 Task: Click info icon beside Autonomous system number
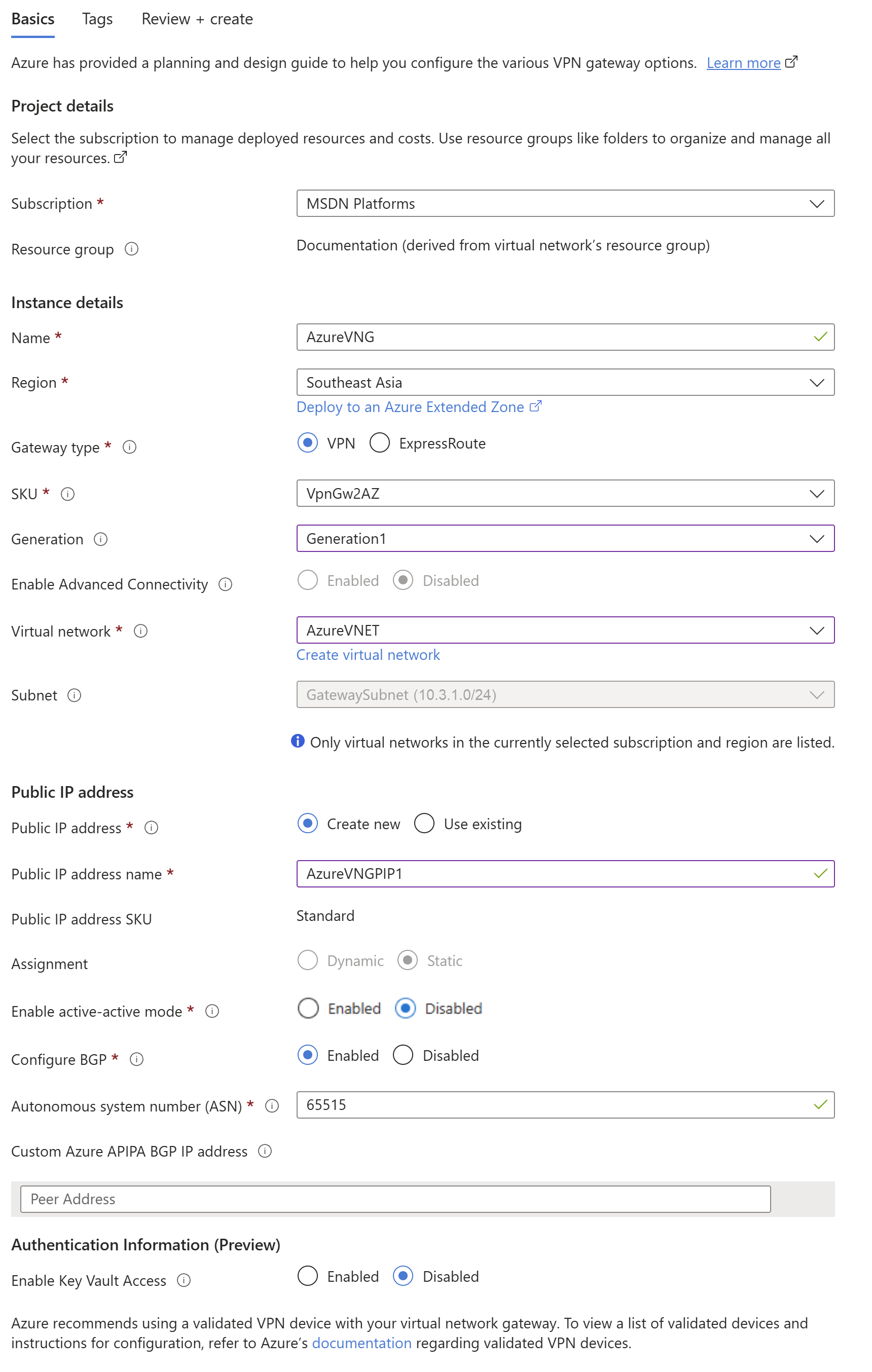point(272,1106)
